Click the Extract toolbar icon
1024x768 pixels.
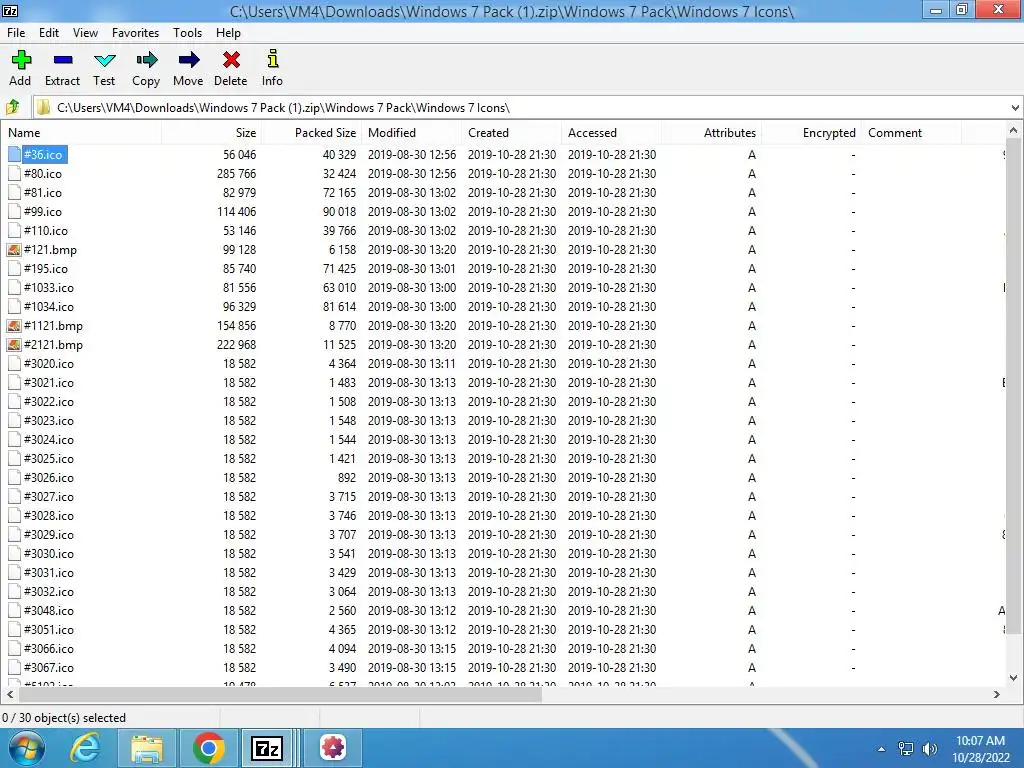63,60
